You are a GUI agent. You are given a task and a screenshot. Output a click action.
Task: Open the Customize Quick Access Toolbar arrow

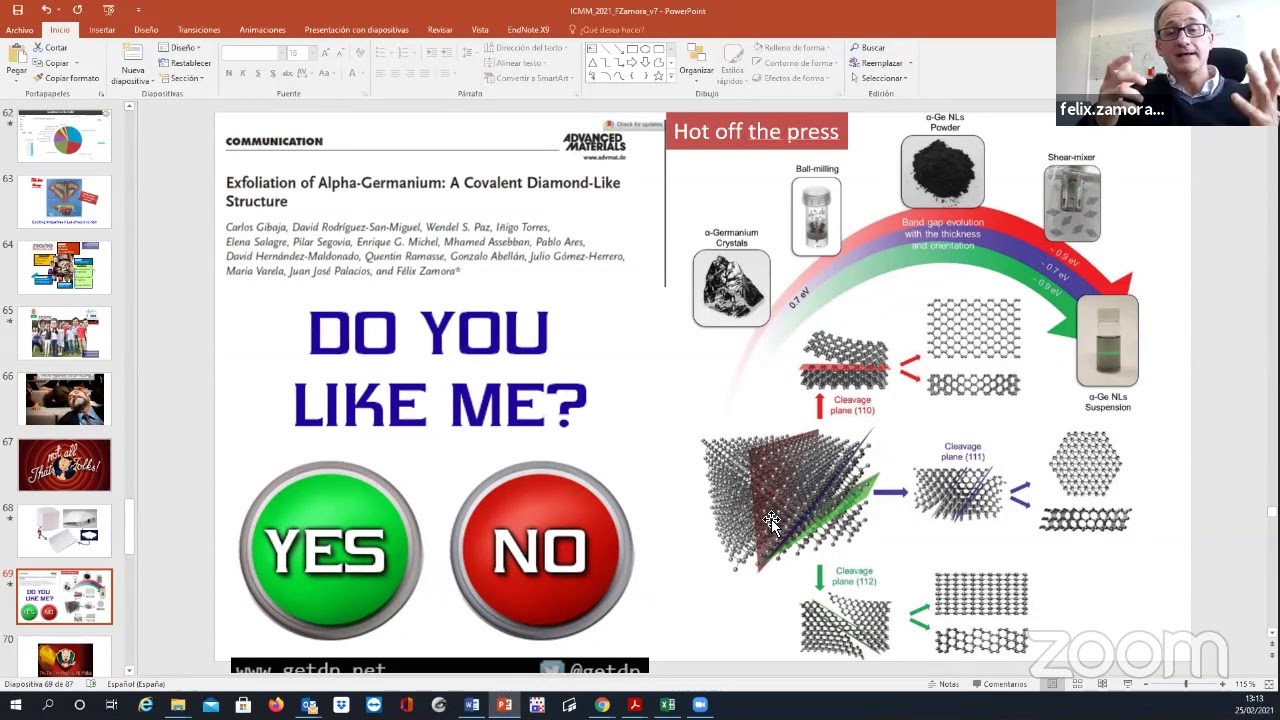click(x=138, y=10)
